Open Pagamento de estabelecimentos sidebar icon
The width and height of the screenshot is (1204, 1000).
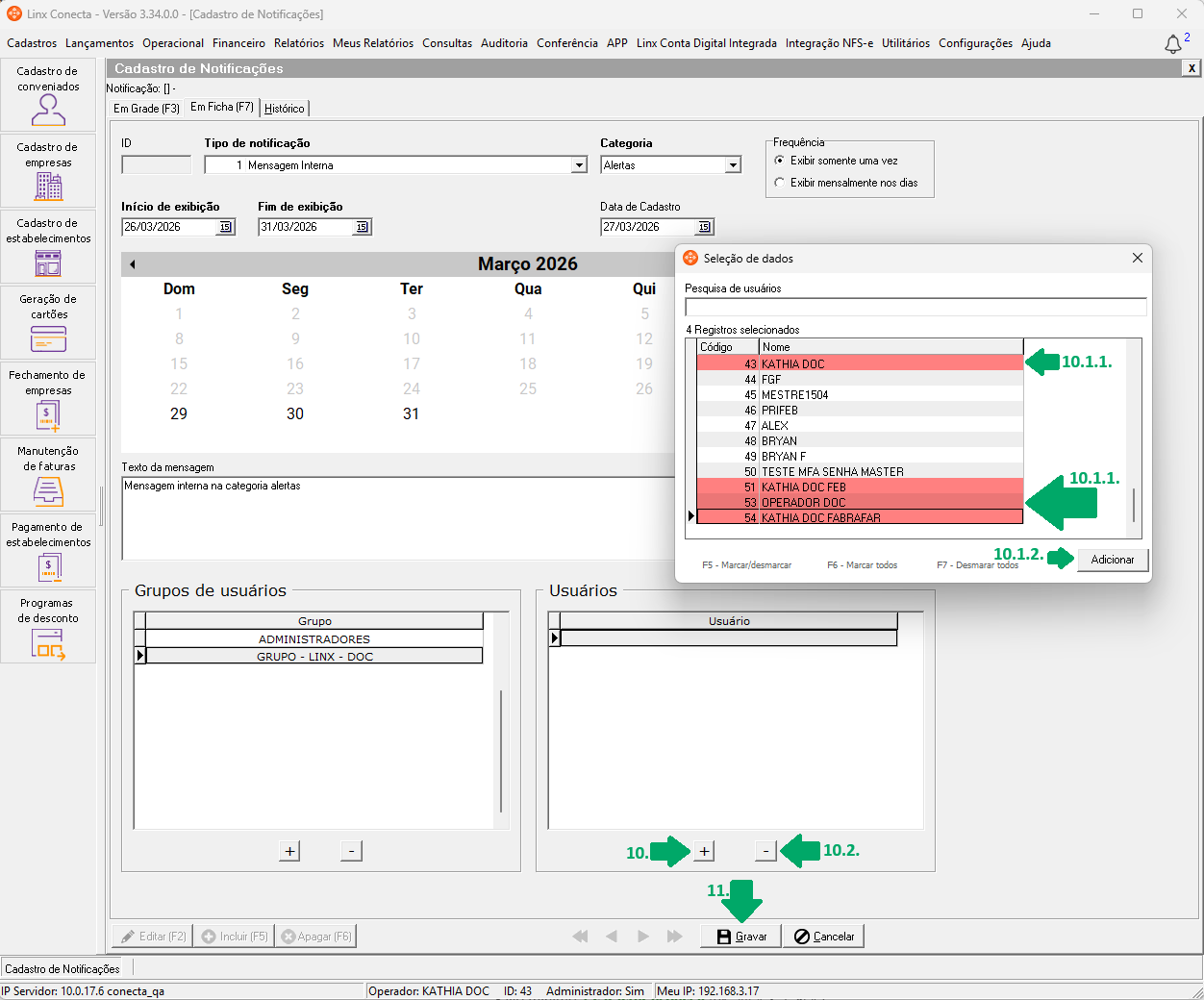pos(48,550)
